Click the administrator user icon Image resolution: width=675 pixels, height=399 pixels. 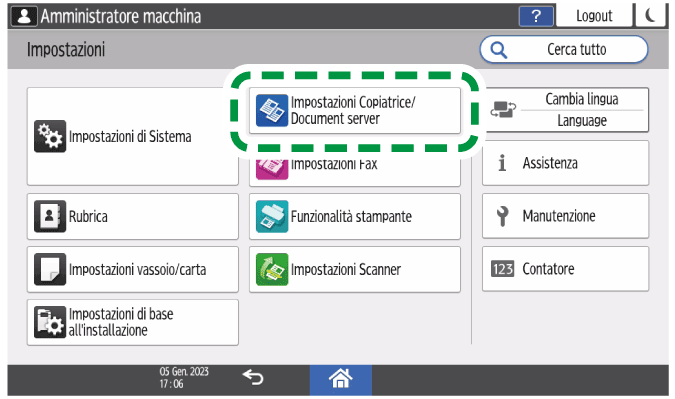coord(24,16)
